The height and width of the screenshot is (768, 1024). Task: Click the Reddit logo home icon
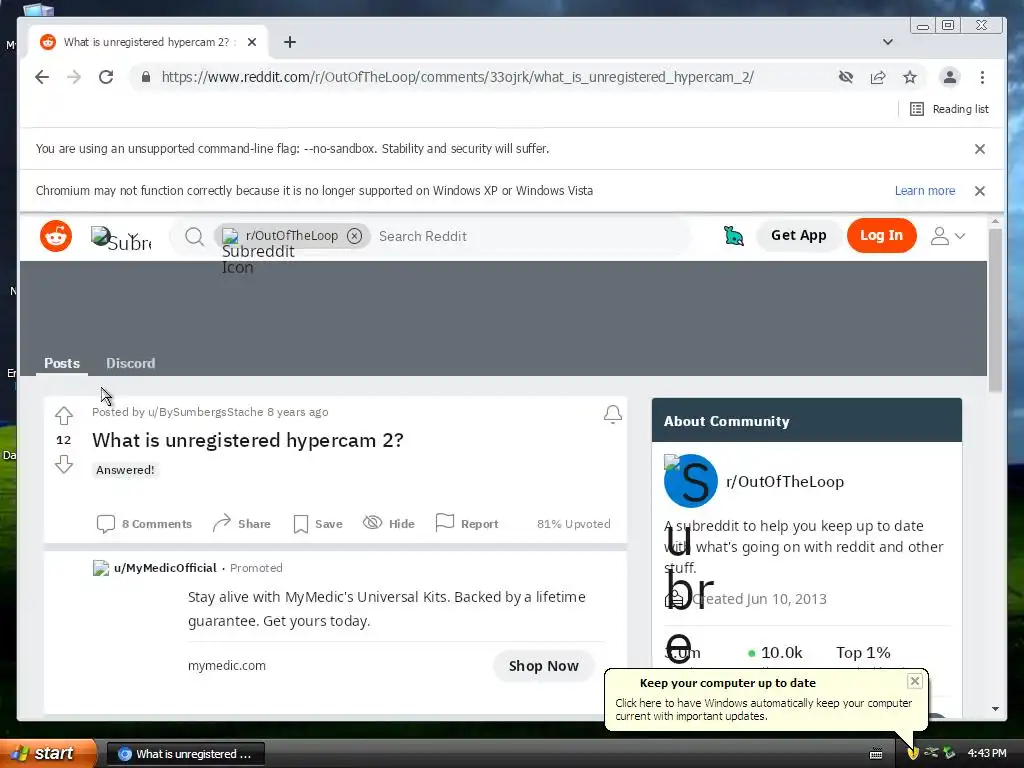(x=56, y=236)
